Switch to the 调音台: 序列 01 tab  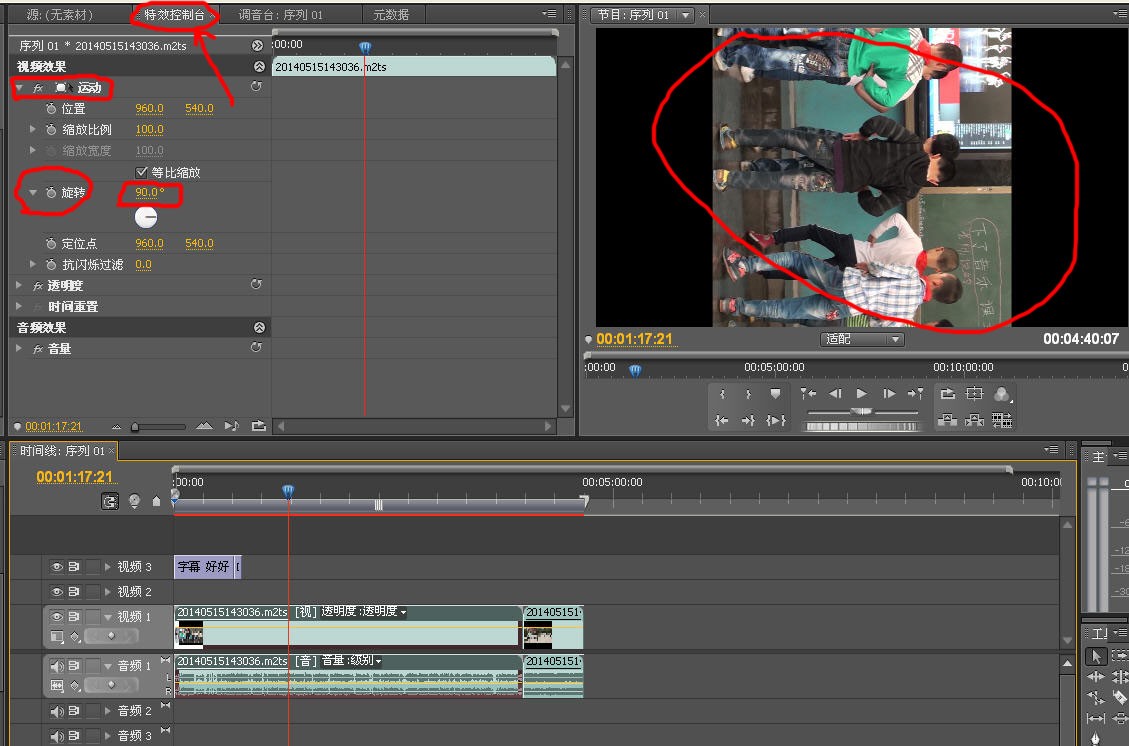280,14
